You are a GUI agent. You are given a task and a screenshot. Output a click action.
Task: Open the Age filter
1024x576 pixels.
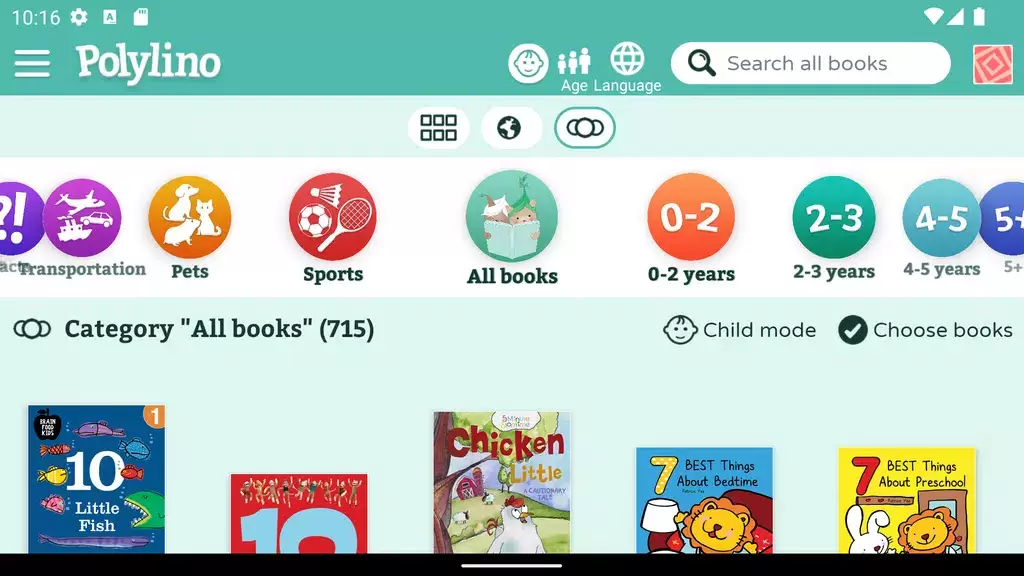(574, 71)
